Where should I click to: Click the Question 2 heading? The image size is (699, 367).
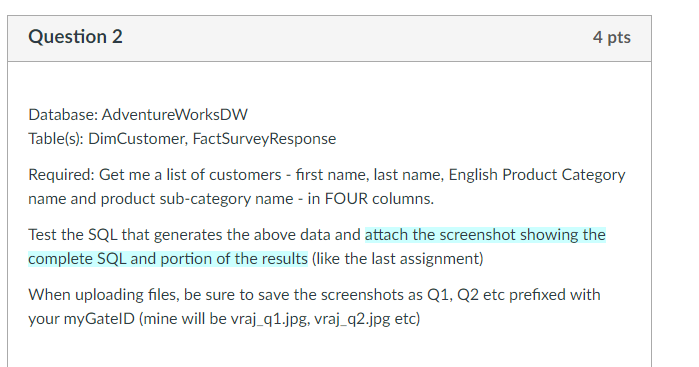[75, 37]
